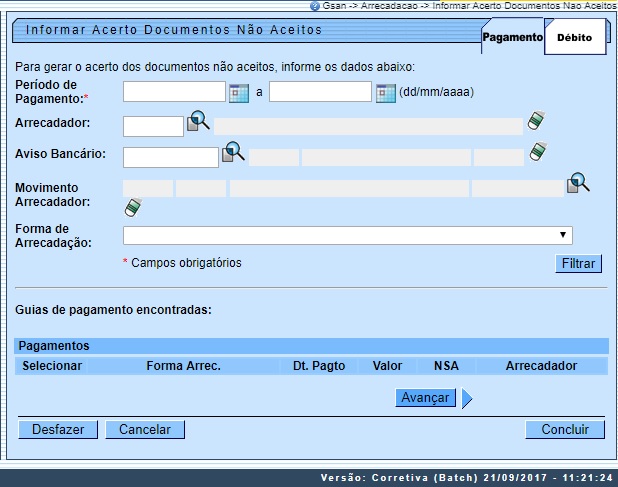Click the Arrecadador search magnifier icon
This screenshot has height=487, width=618.
pyautogui.click(x=198, y=122)
